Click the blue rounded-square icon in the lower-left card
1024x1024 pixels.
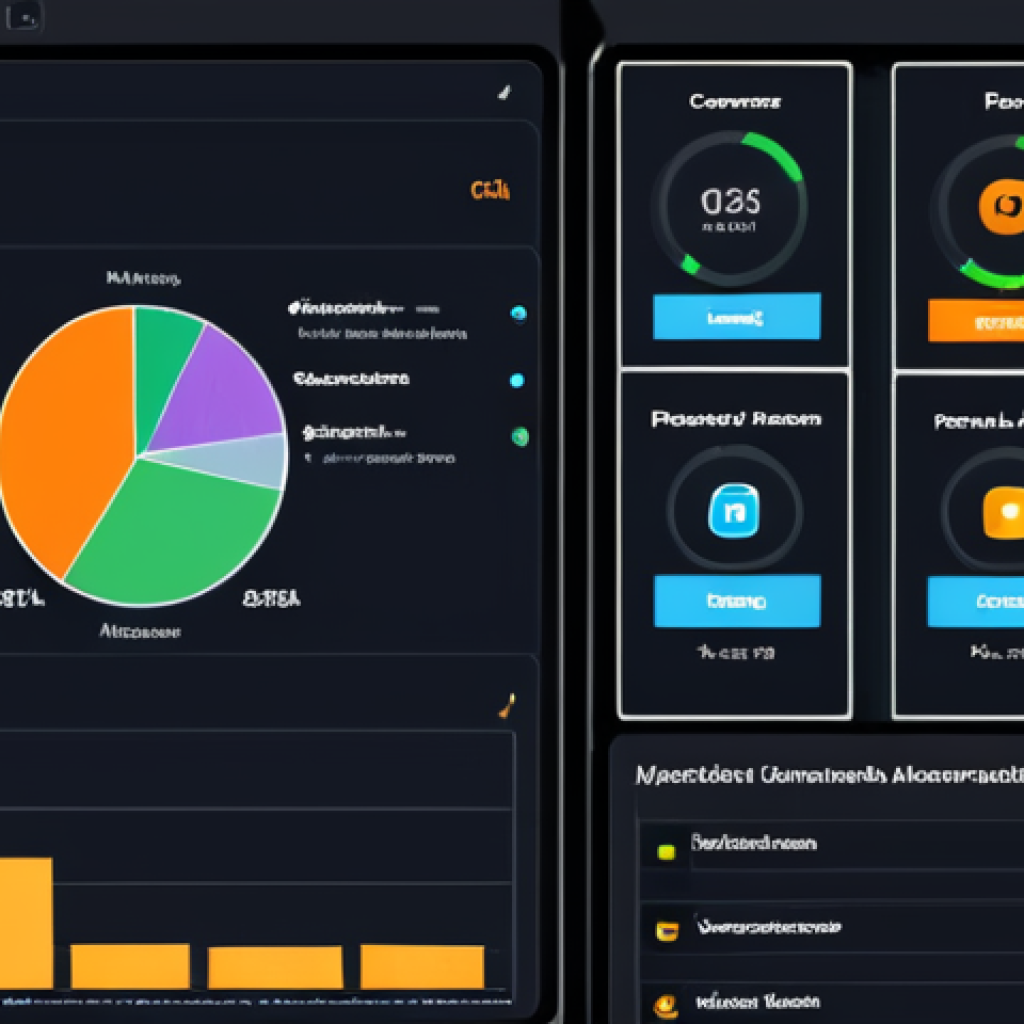pos(733,511)
